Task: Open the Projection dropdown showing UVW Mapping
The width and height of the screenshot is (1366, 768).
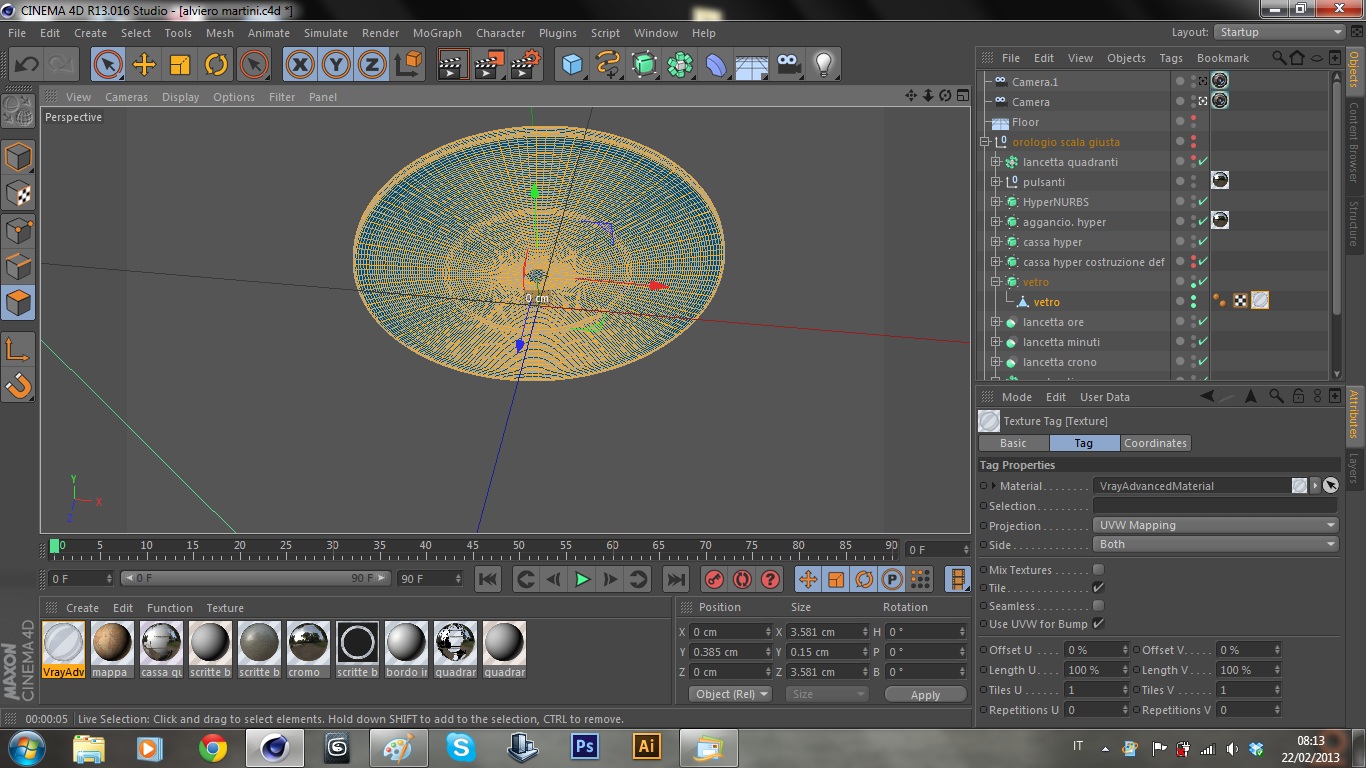Action: click(x=1215, y=525)
